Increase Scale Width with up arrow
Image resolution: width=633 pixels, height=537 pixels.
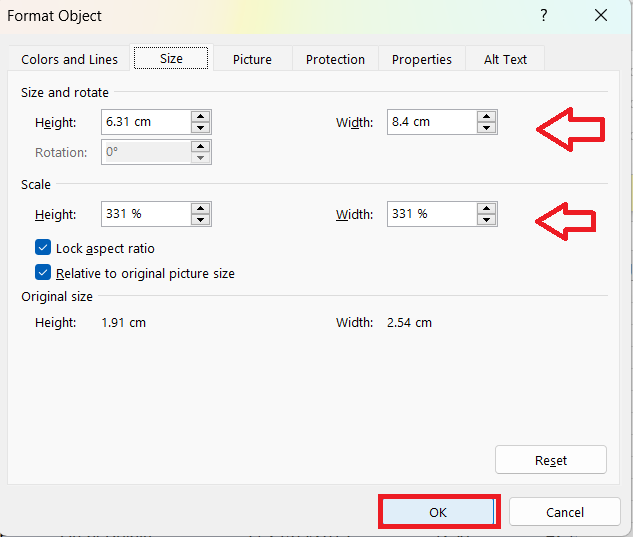pos(486,209)
